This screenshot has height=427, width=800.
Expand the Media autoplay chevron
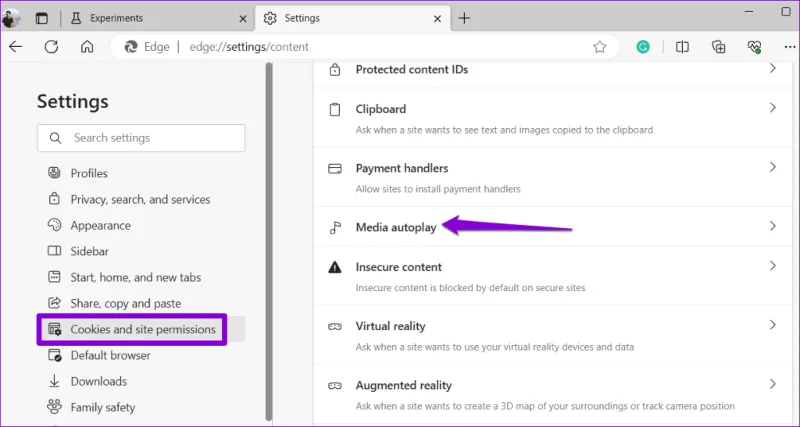772,226
